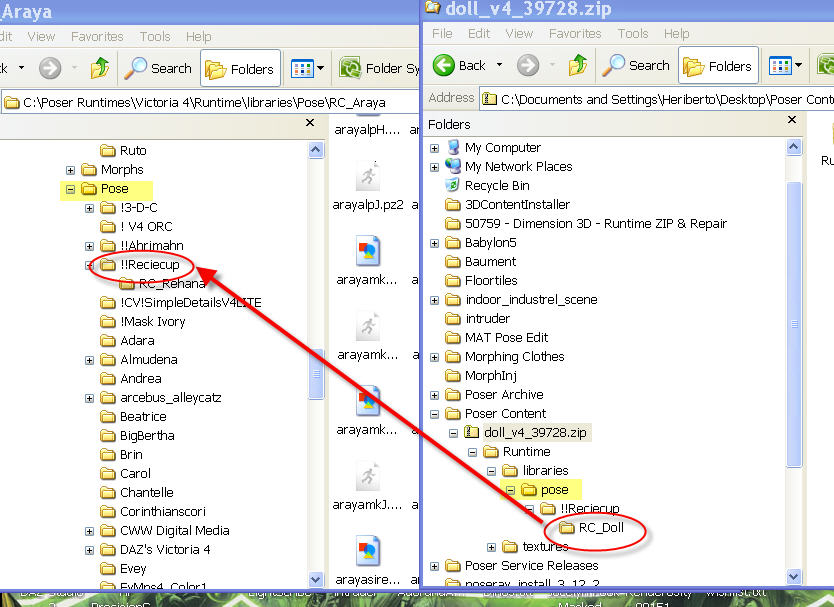This screenshot has width=834, height=607.
Task: Open Search in the Araya window
Action: pos(158,68)
